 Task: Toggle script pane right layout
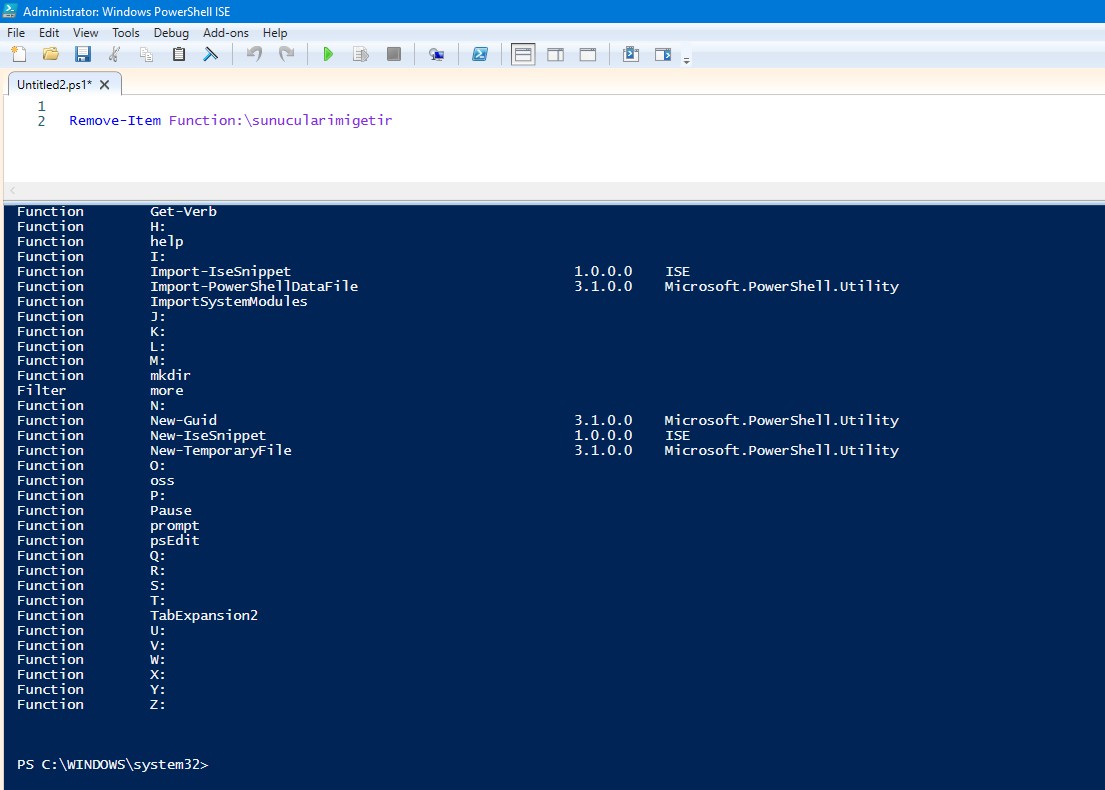click(x=555, y=54)
